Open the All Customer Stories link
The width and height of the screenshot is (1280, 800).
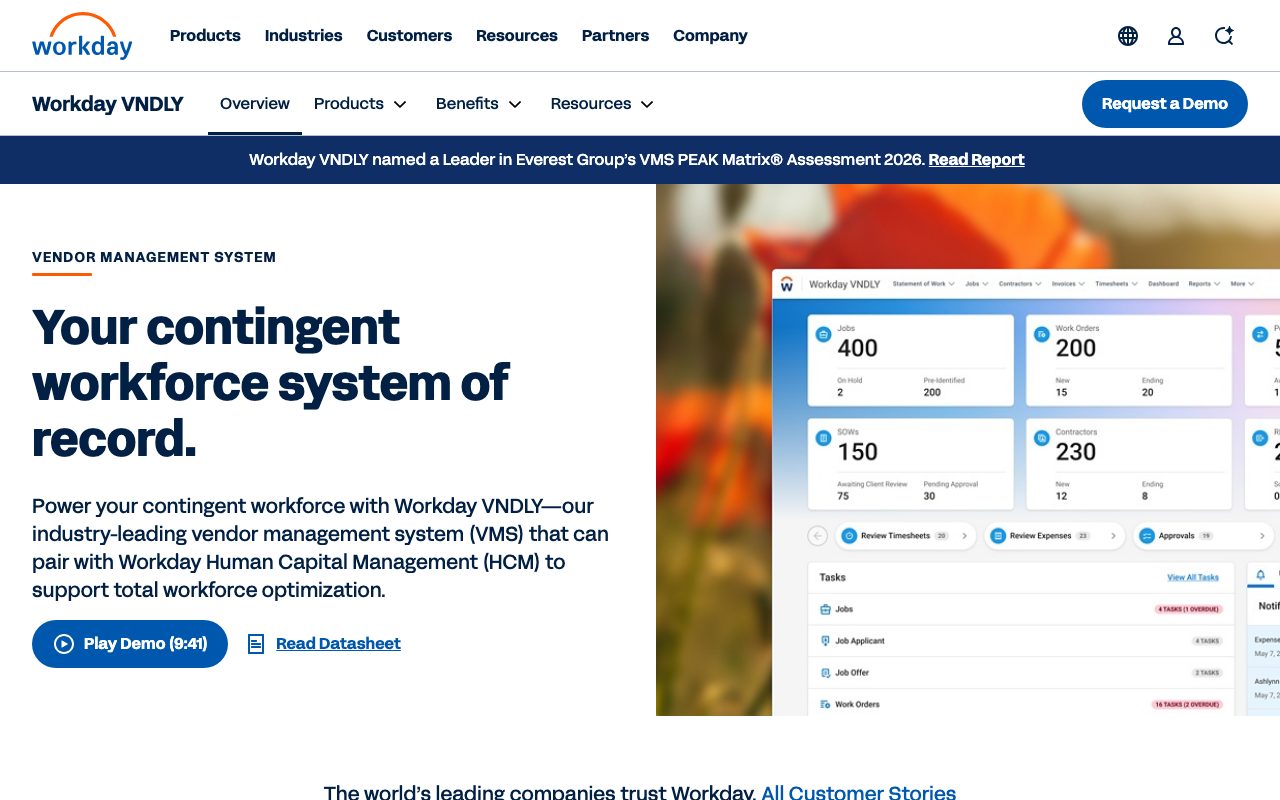(x=858, y=792)
